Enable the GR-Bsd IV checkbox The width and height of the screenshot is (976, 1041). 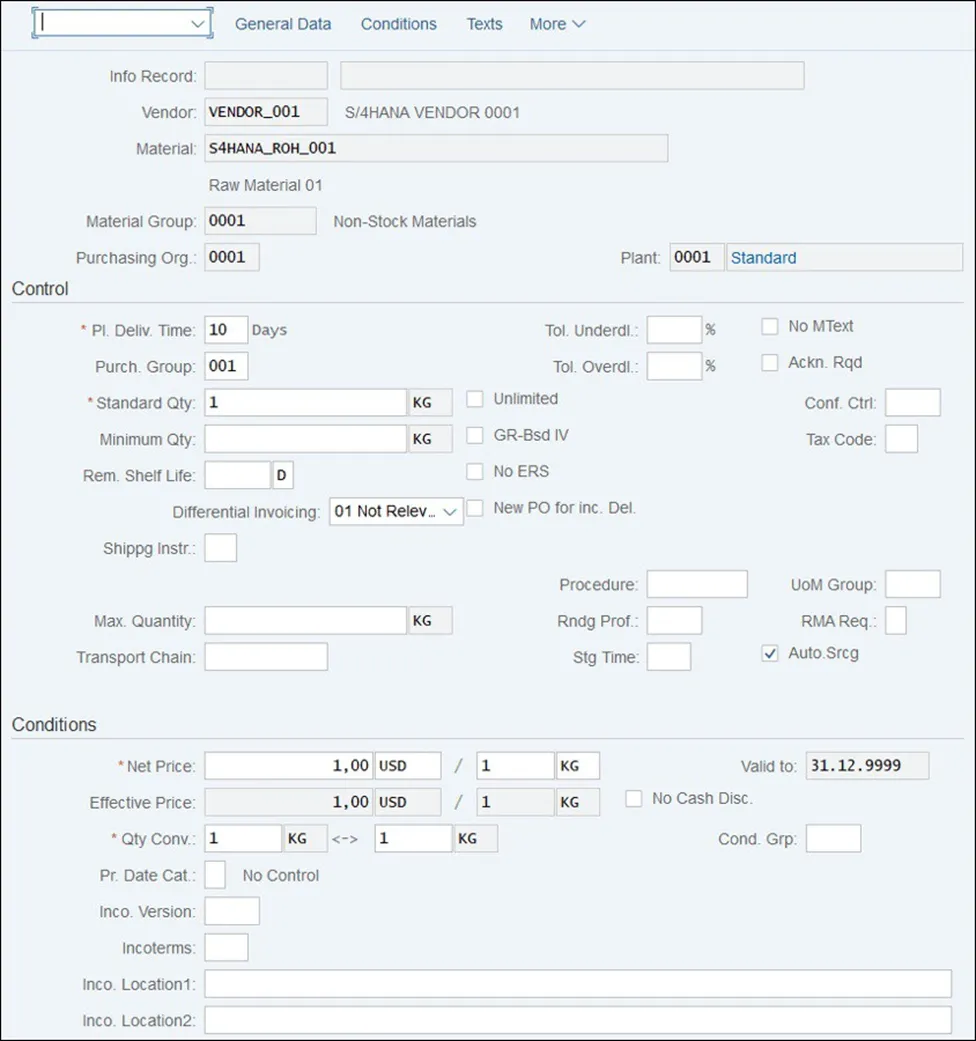[x=475, y=436]
